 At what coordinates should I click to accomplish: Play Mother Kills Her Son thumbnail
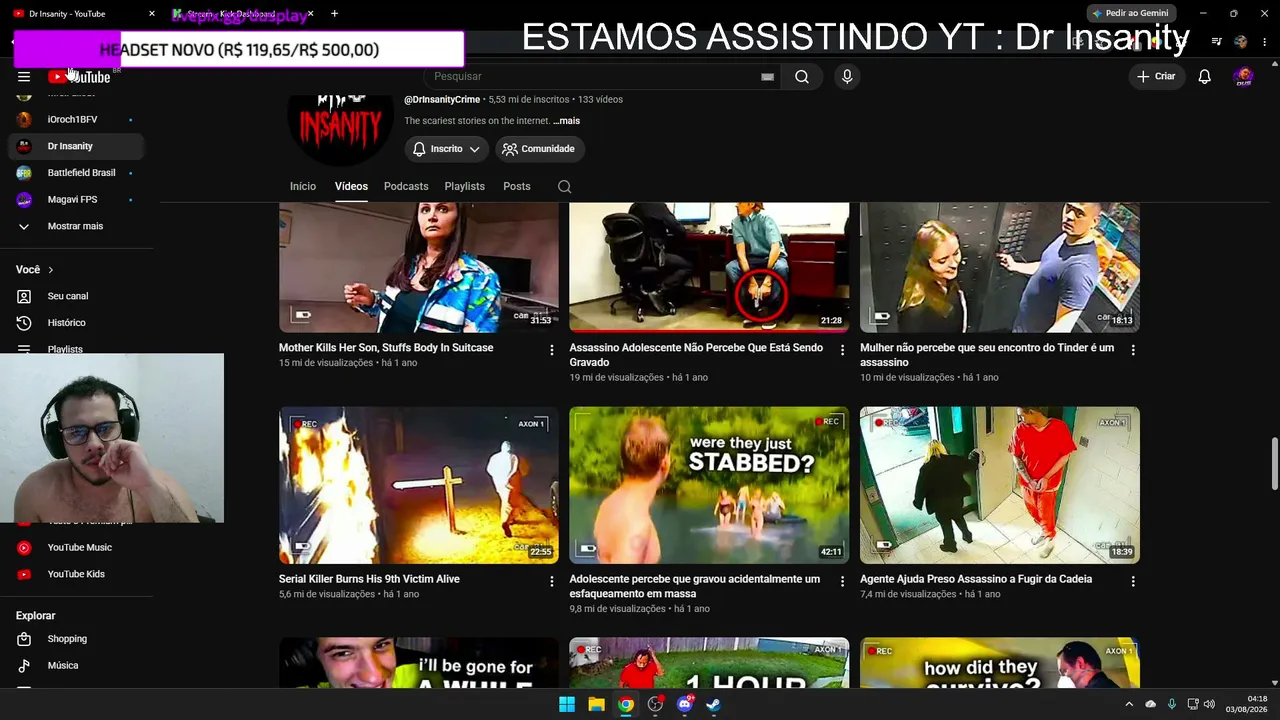pyautogui.click(x=419, y=267)
